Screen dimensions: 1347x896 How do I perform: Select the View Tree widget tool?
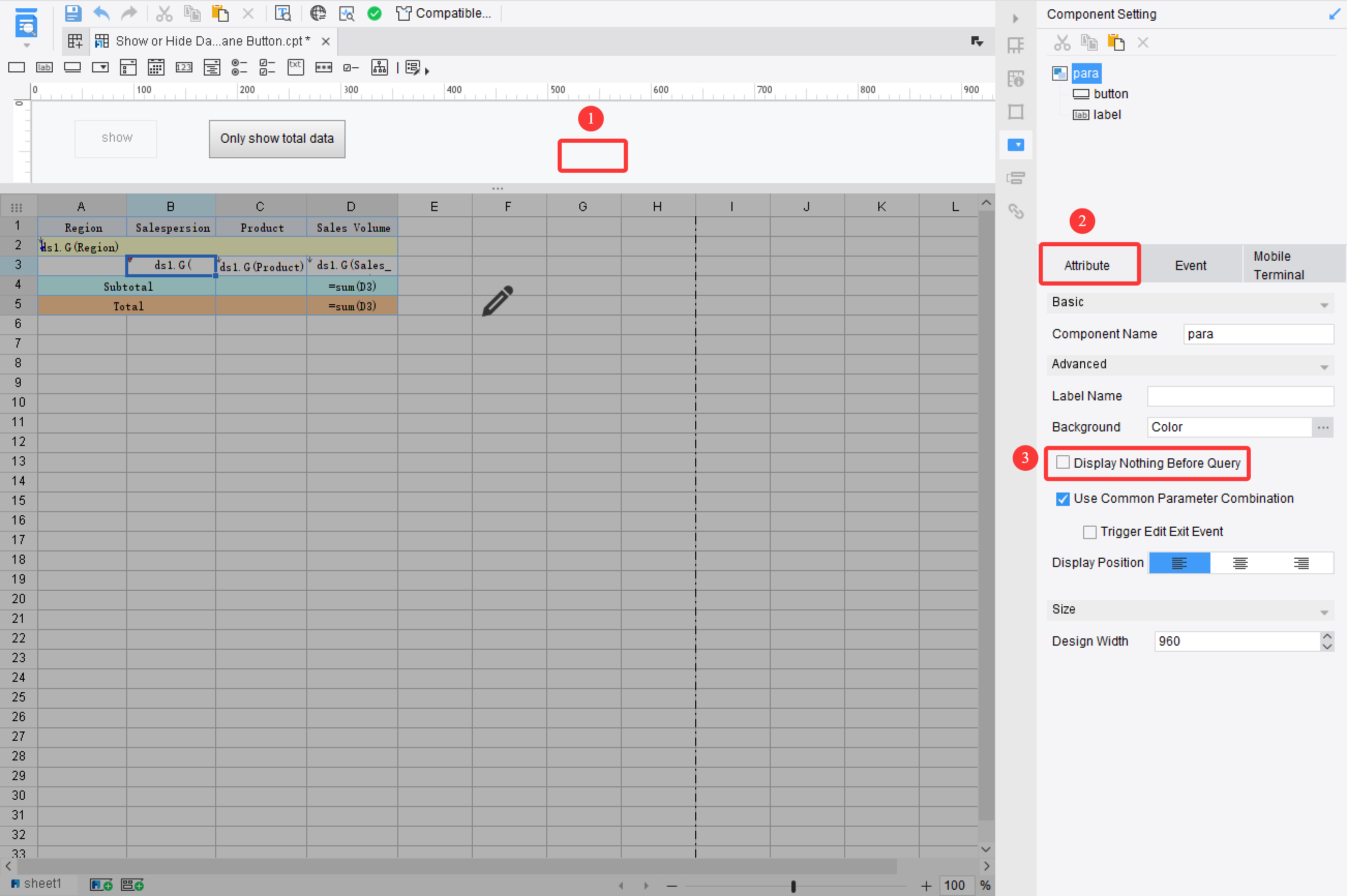379,67
